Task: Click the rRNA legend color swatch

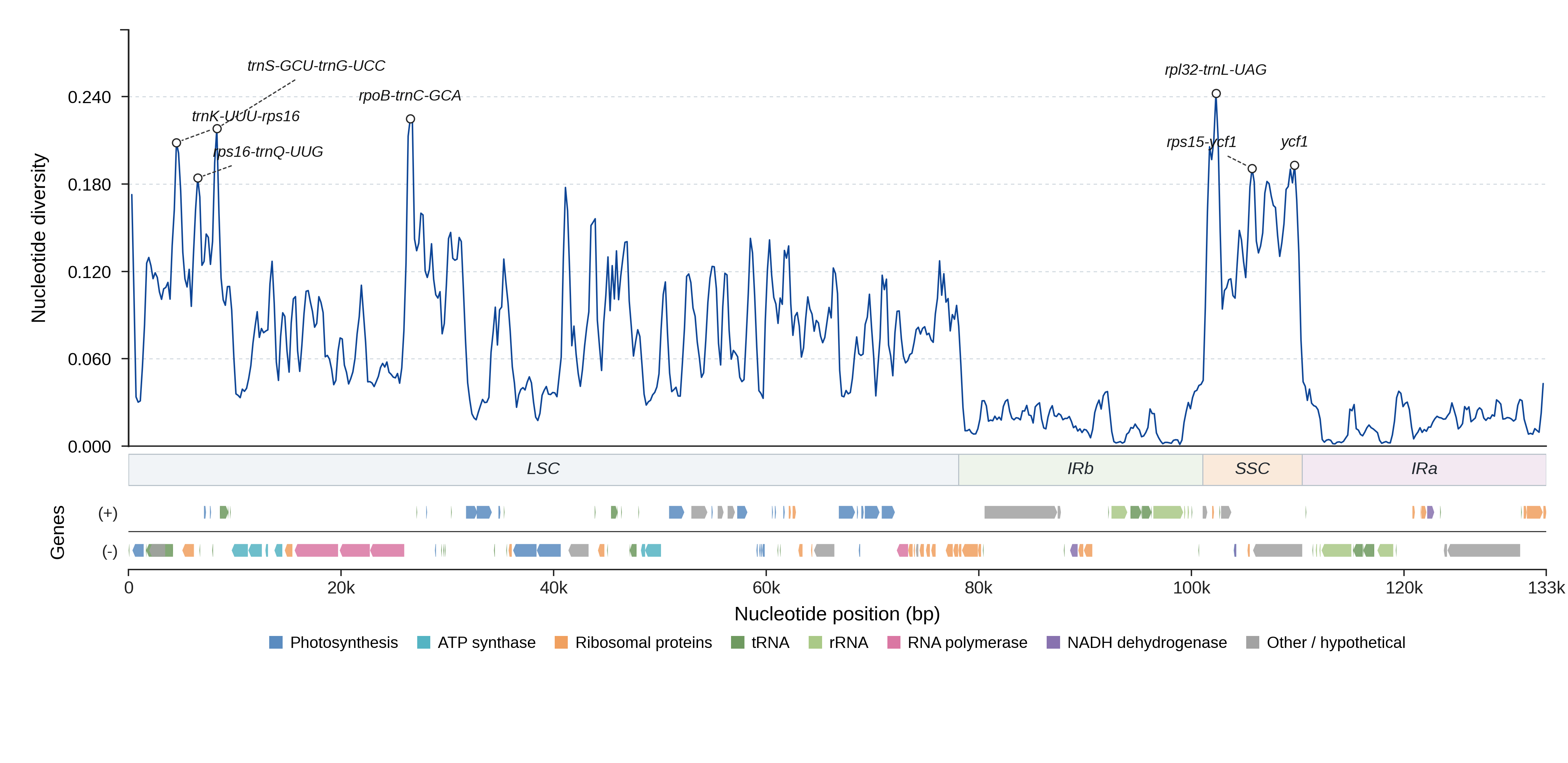Action: (x=815, y=642)
